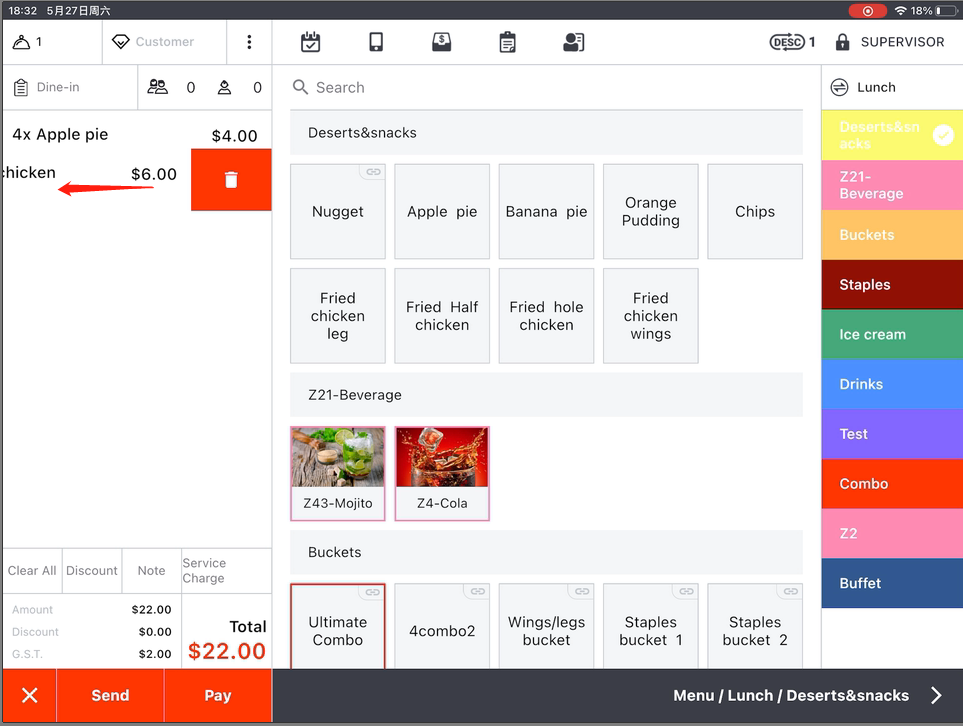Click the staff card icon in toolbar

click(573, 42)
